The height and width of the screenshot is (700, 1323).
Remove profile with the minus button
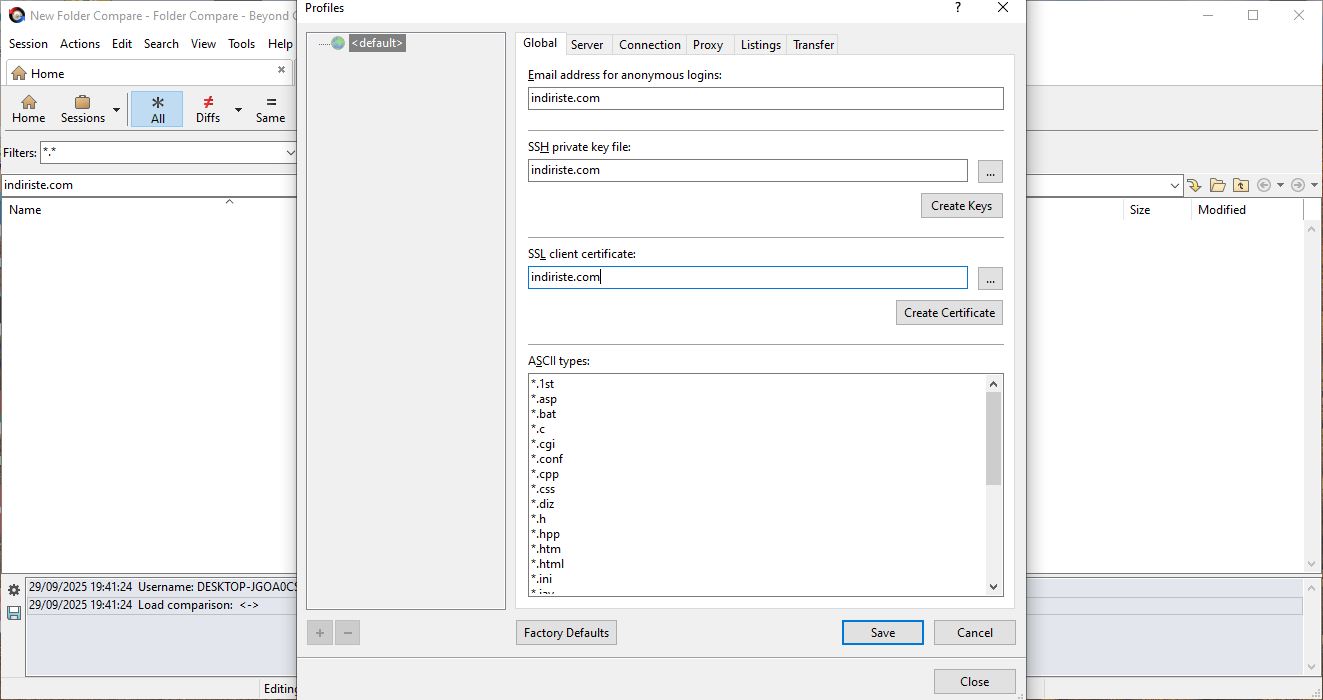pyautogui.click(x=347, y=633)
